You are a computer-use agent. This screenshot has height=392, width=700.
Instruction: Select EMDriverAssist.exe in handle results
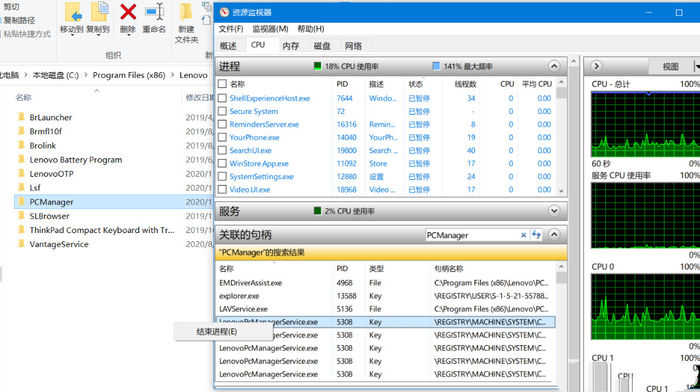click(386, 283)
